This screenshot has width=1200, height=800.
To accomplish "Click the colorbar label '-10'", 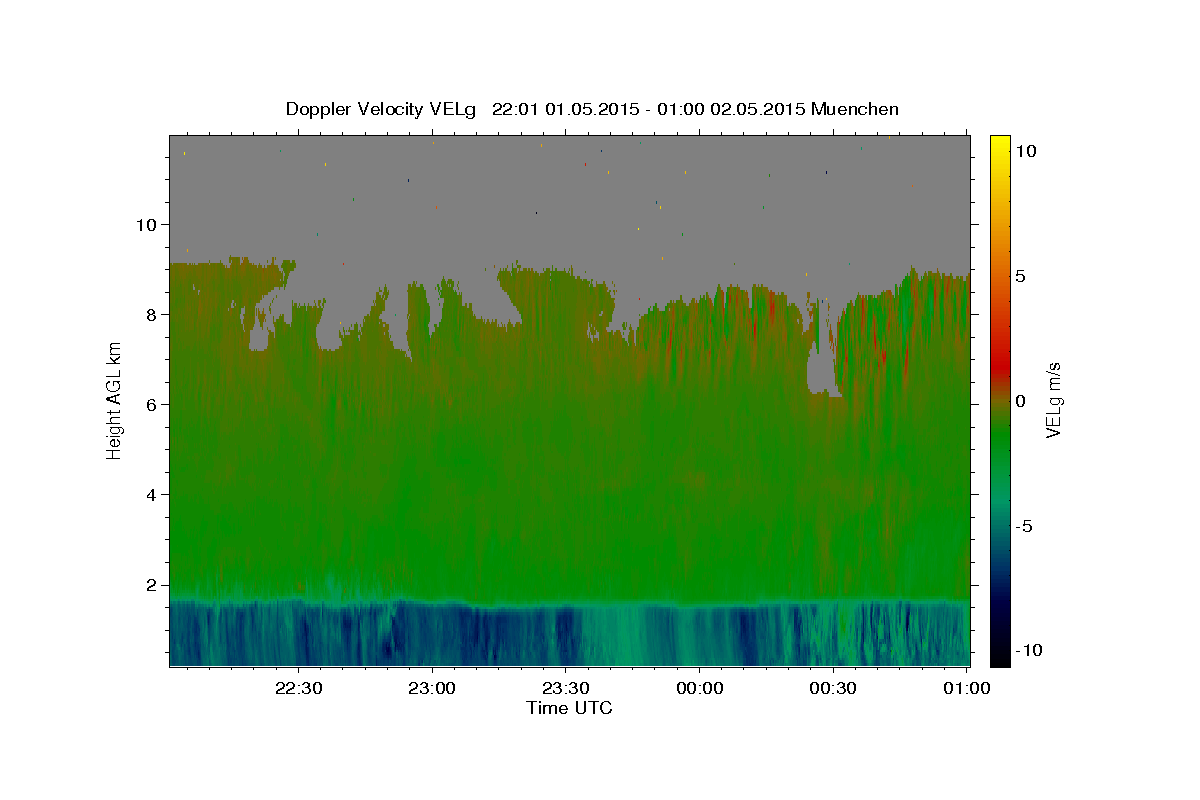I will (1029, 651).
